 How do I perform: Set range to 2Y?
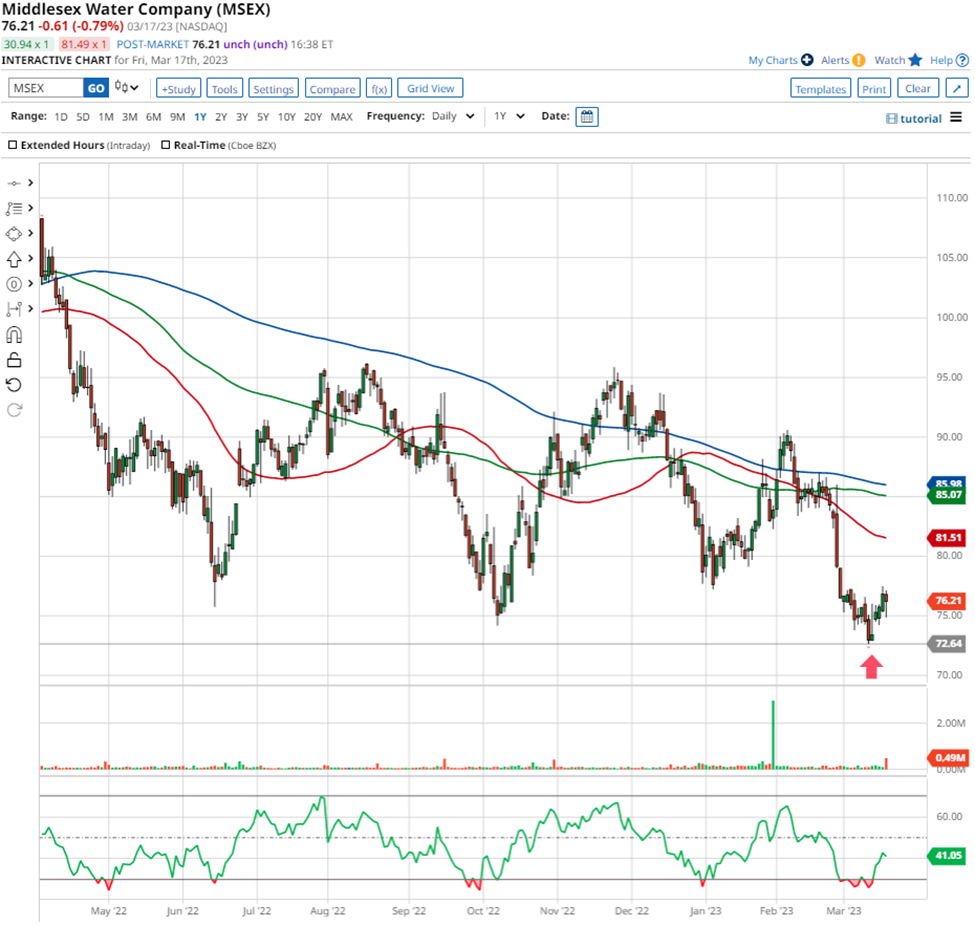221,117
